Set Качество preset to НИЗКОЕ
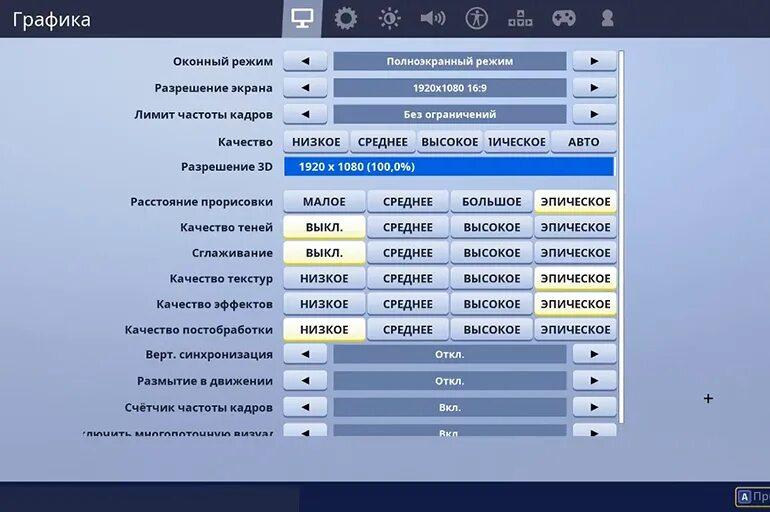 316,142
